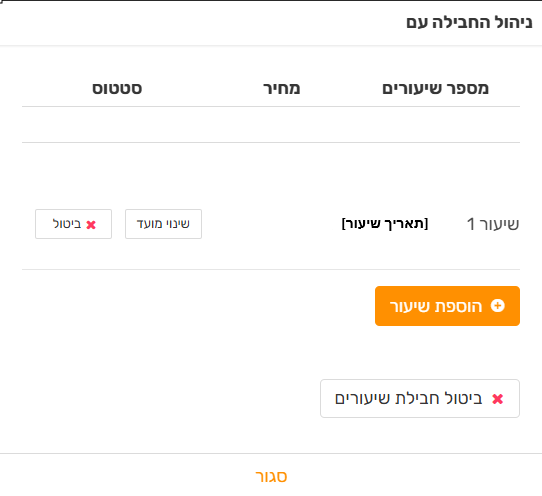Cancel the package with ביטול חבילת שיעורים
Image resolution: width=542 pixels, height=496 pixels.
[x=420, y=399]
